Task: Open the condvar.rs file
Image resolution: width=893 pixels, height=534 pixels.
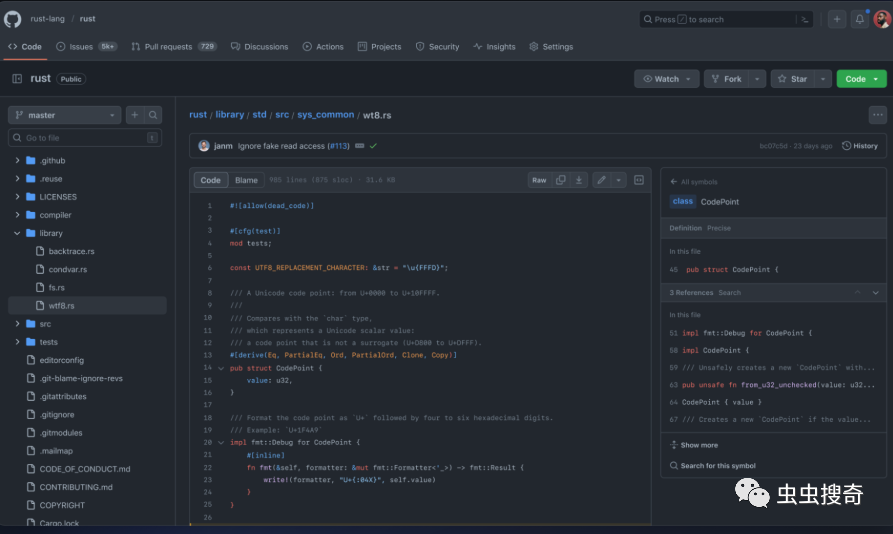Action: pyautogui.click(x=67, y=269)
